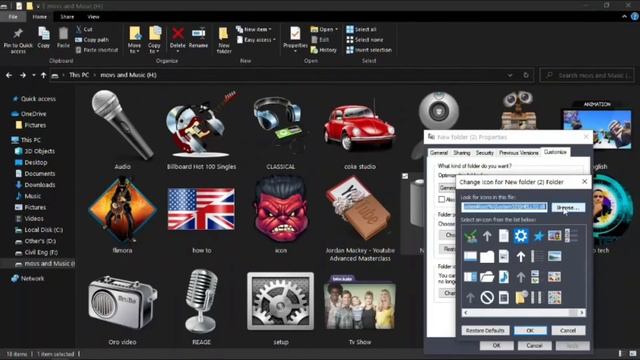Click History in the Open group
This screenshot has height=360, width=640.
[324, 50]
